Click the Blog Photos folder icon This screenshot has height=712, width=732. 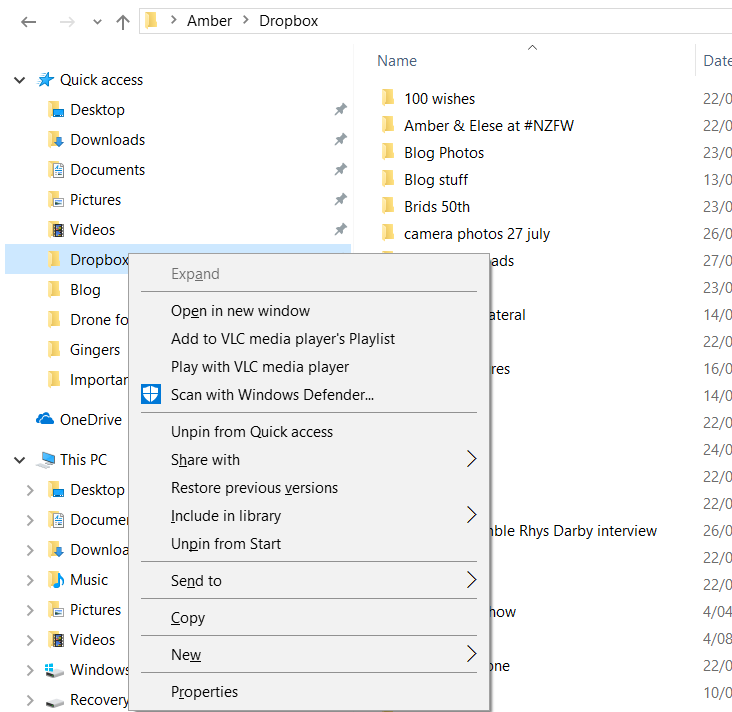click(388, 152)
